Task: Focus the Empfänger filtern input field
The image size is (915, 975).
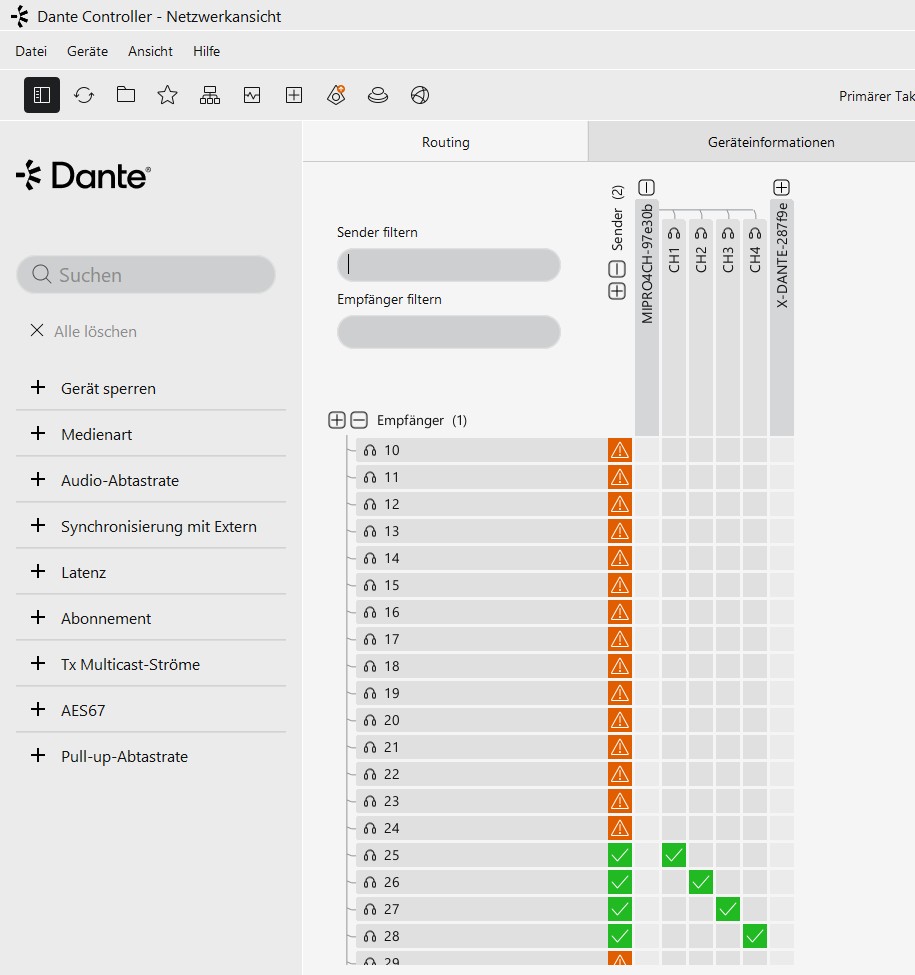Action: [449, 331]
